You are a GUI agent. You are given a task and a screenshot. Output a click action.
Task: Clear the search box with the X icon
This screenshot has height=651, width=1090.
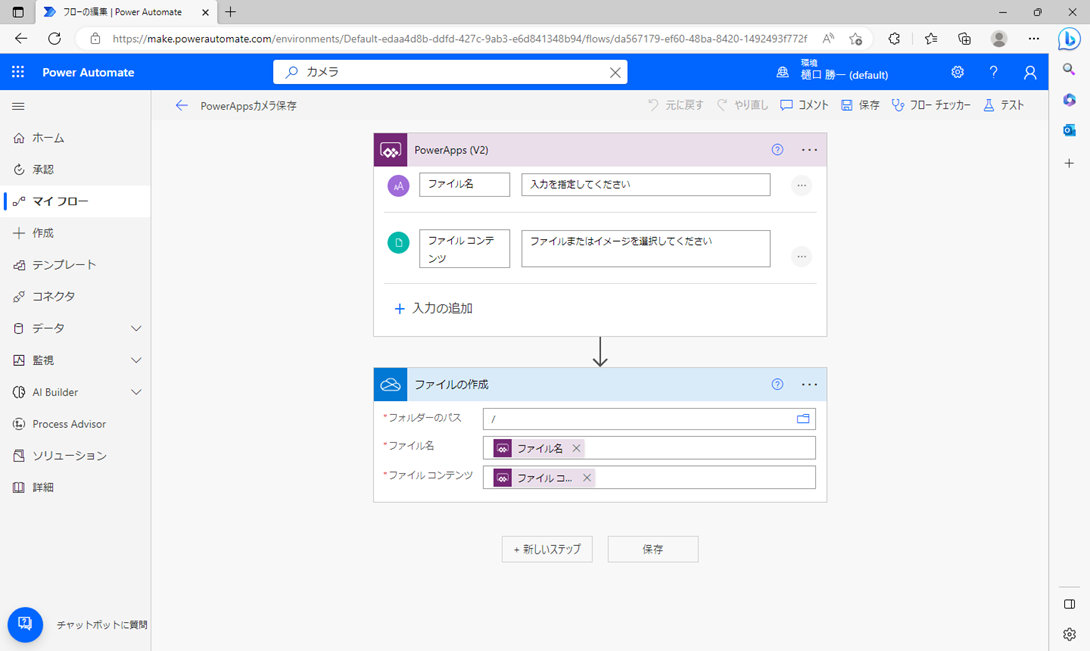[615, 72]
